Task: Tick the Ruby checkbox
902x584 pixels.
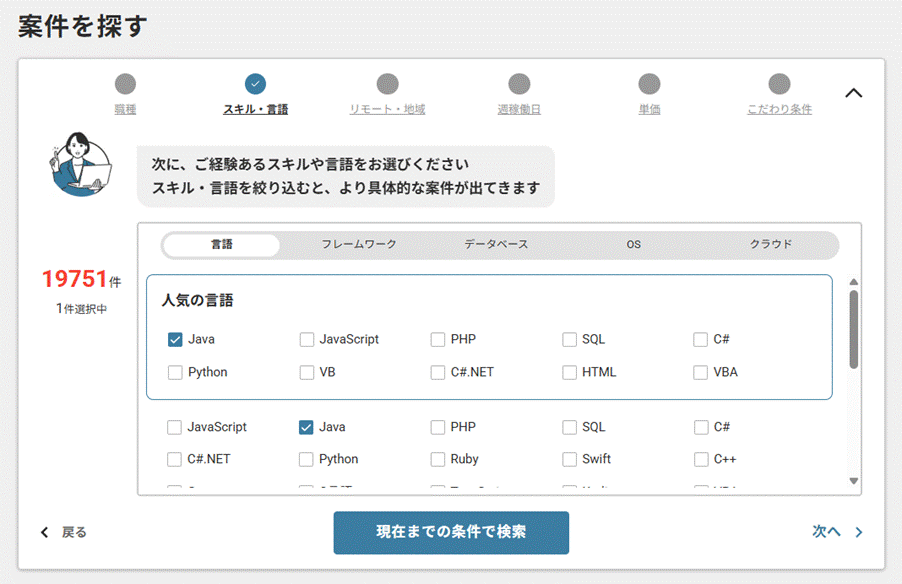Action: point(438,460)
